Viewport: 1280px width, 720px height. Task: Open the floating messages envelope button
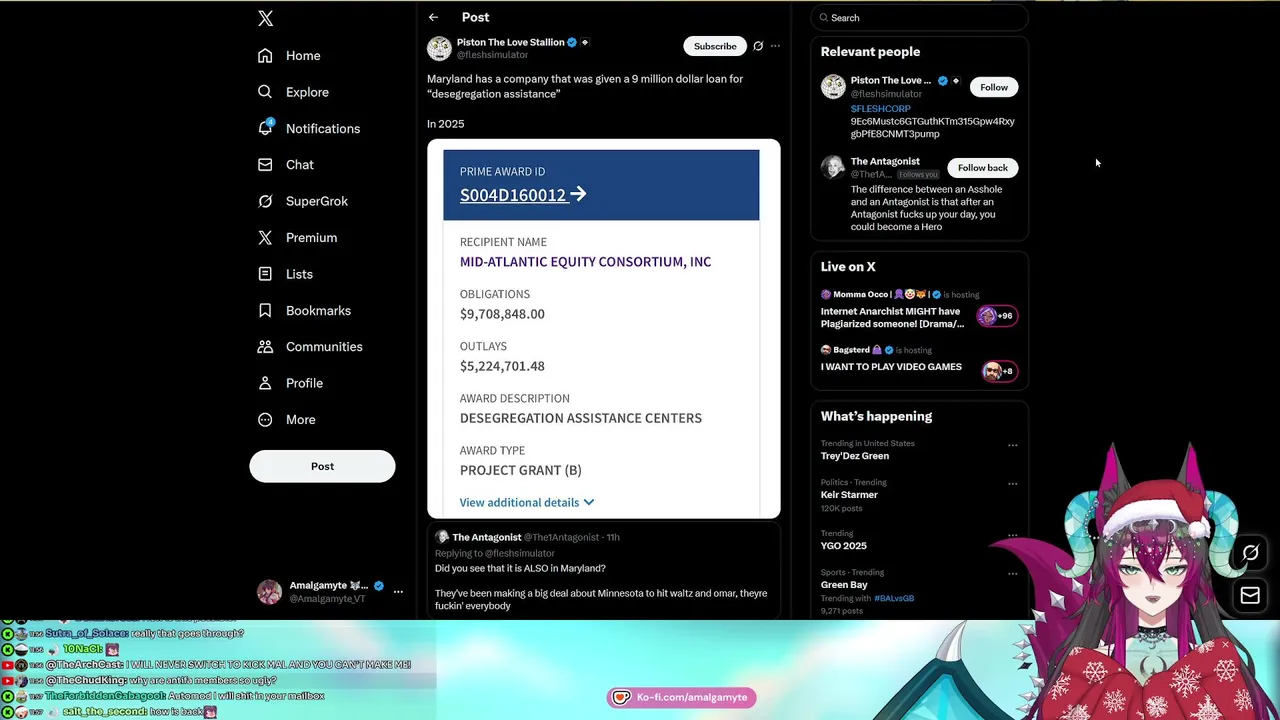coord(1250,596)
